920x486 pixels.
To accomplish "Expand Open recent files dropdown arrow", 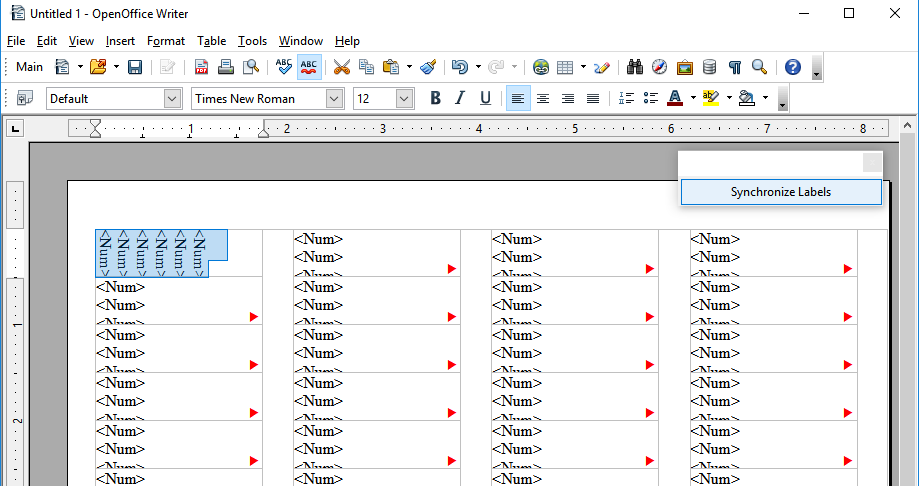I will pyautogui.click(x=116, y=67).
